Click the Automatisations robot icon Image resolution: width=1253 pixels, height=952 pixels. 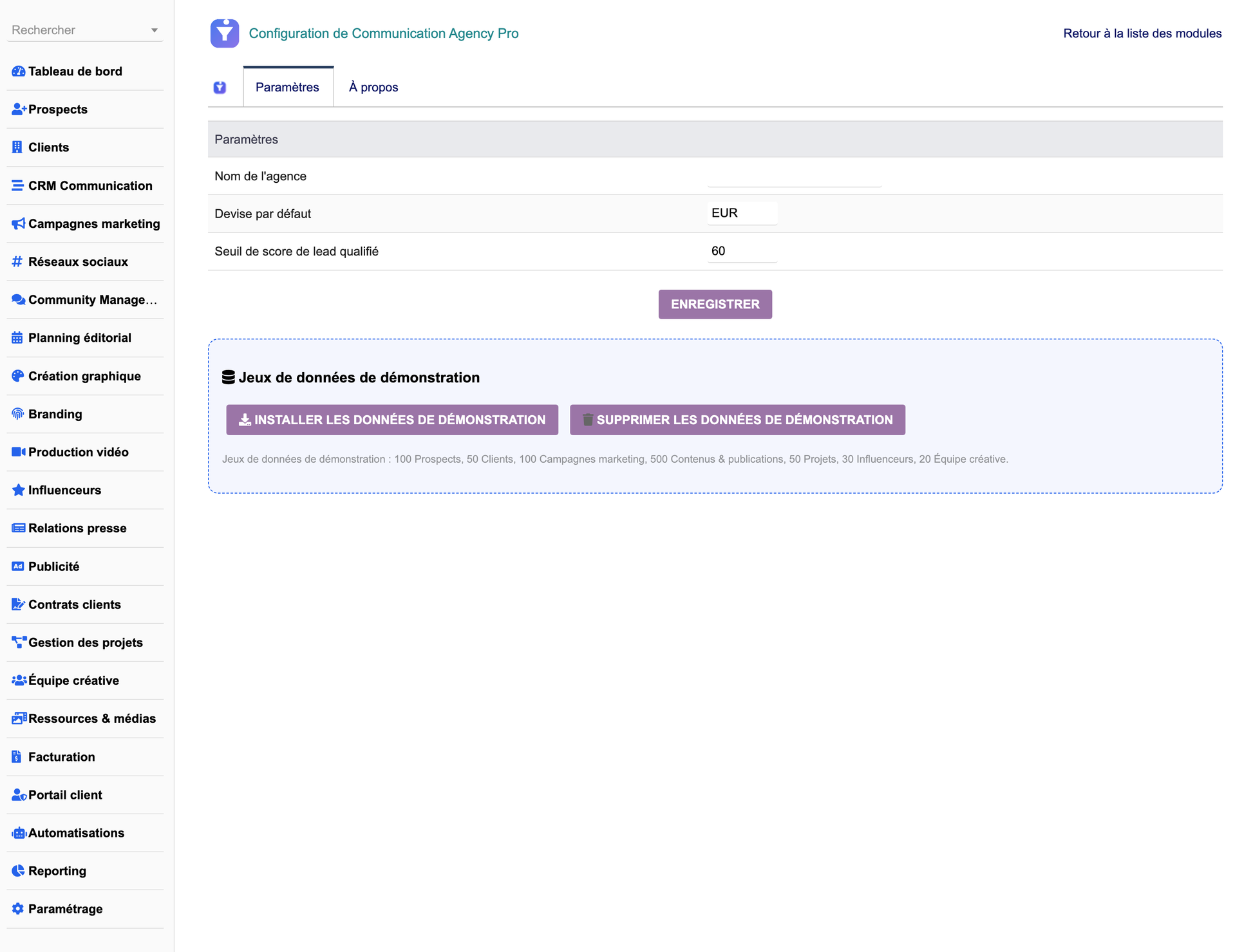(x=19, y=833)
